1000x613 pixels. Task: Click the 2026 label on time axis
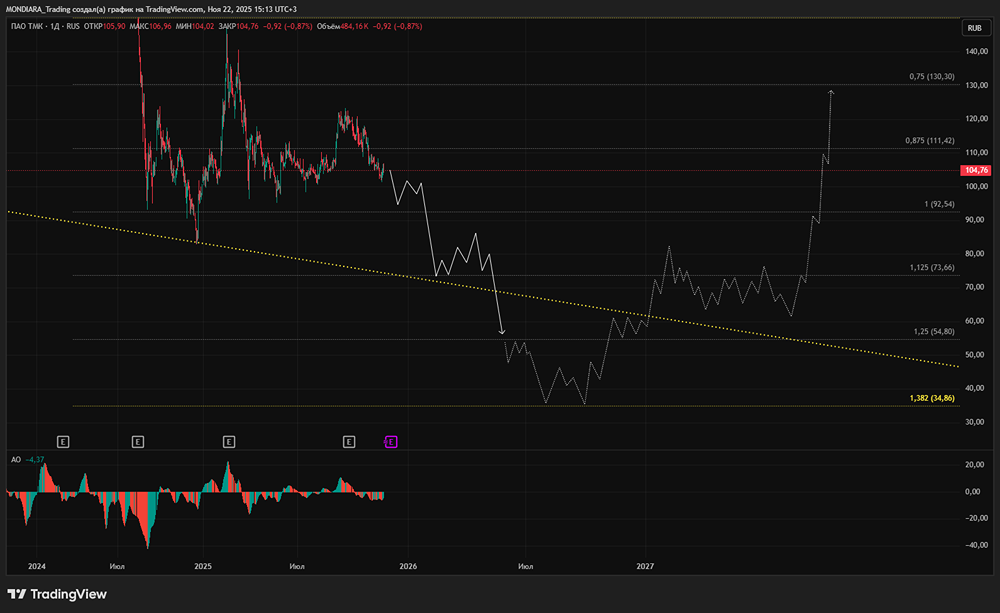(x=408, y=566)
